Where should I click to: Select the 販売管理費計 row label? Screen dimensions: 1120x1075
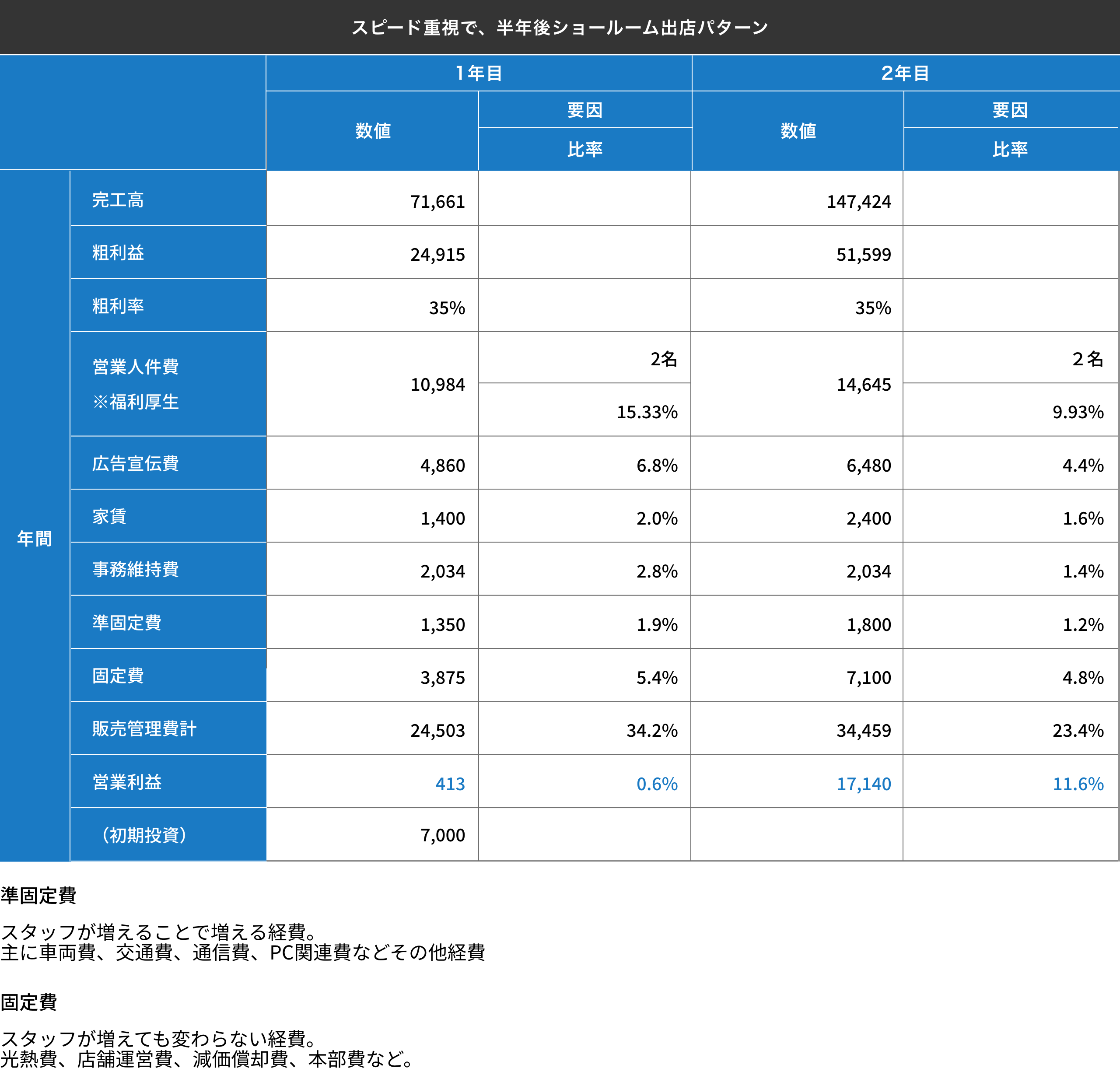tap(144, 728)
